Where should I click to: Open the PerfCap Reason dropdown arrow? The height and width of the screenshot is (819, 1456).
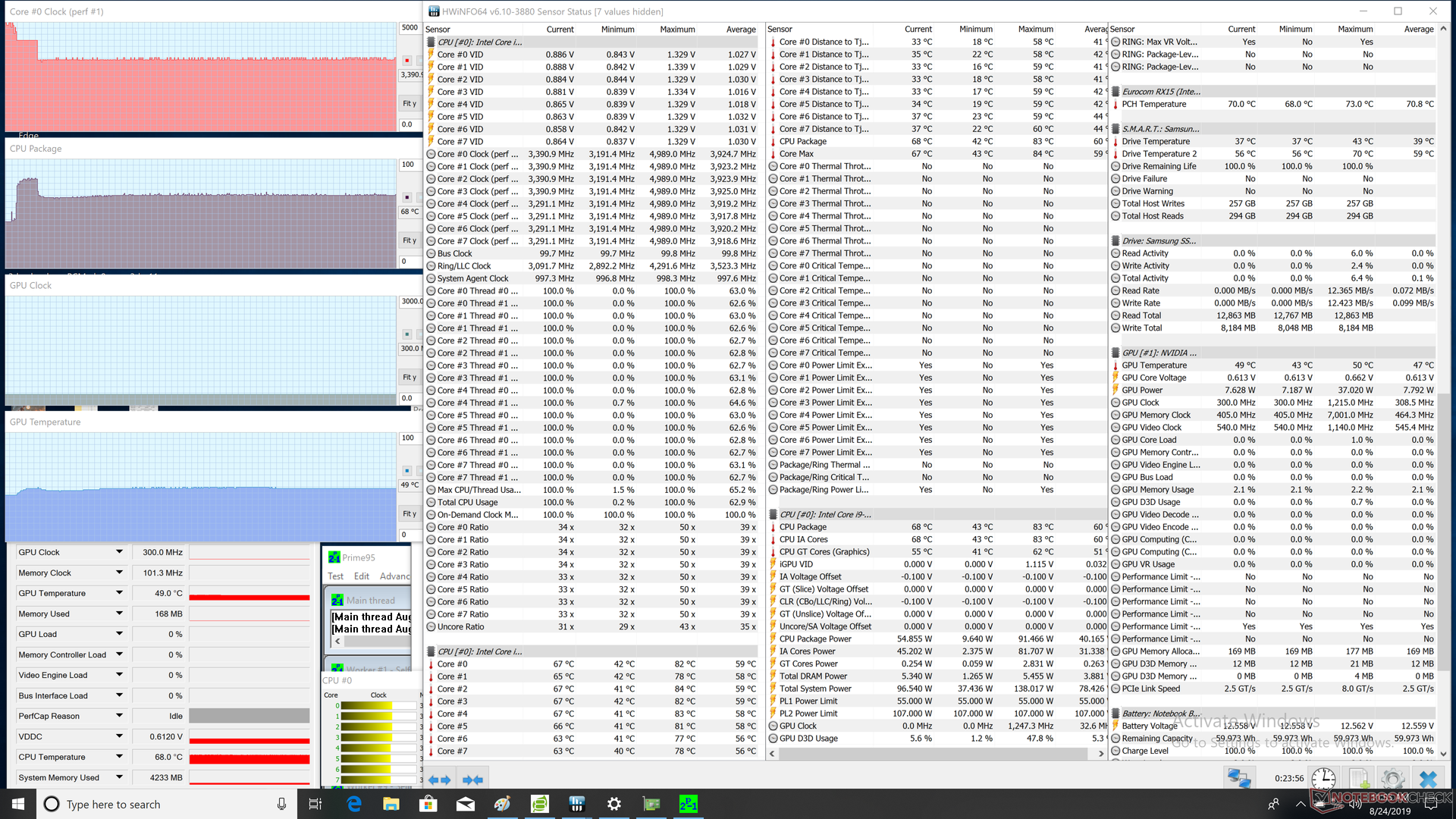[x=119, y=716]
